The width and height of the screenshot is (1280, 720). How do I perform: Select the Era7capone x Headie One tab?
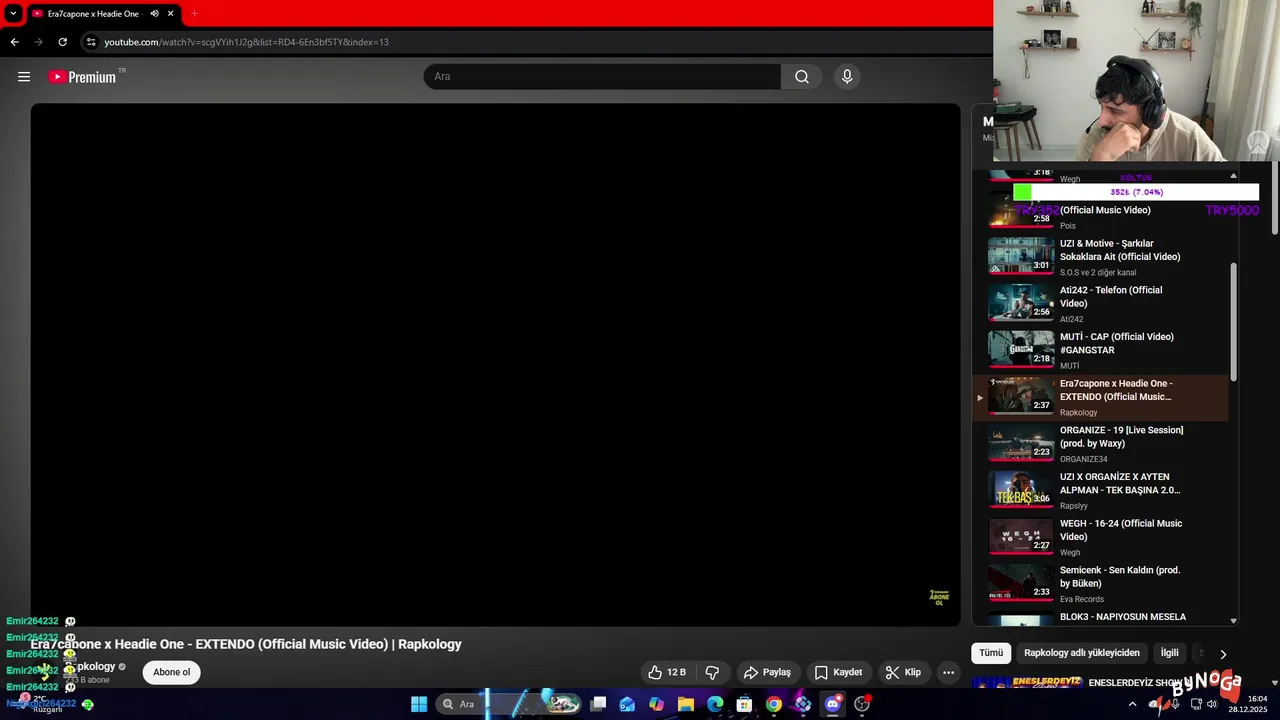tap(95, 14)
